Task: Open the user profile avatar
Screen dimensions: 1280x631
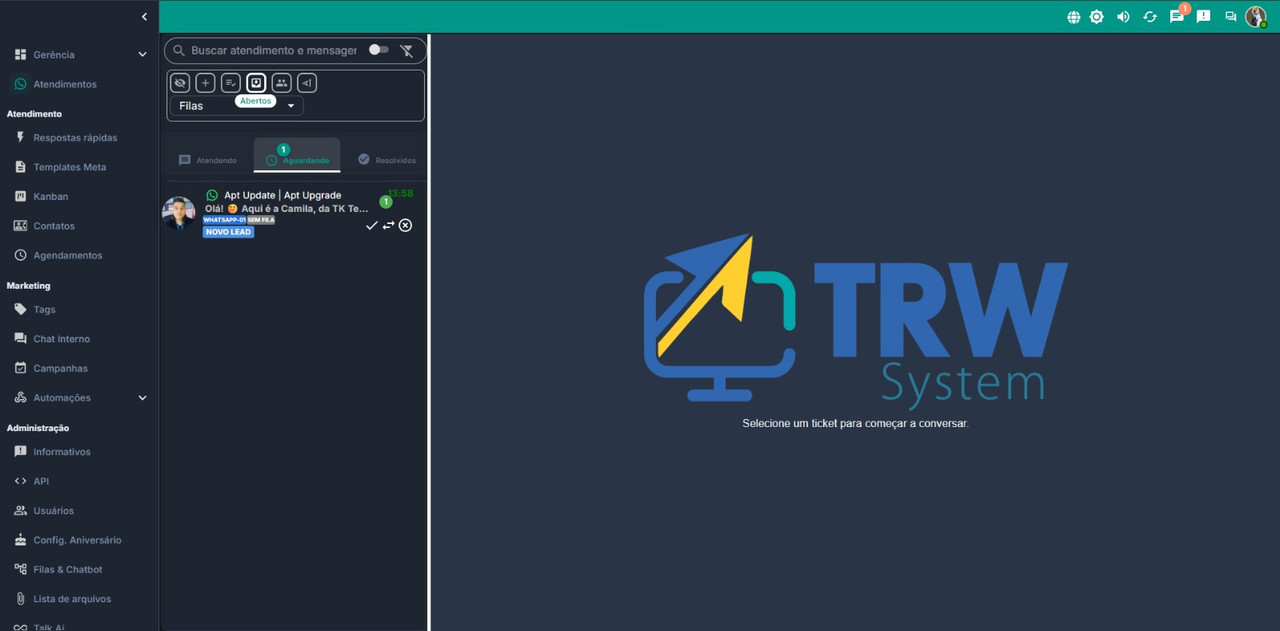Action: 1255,17
